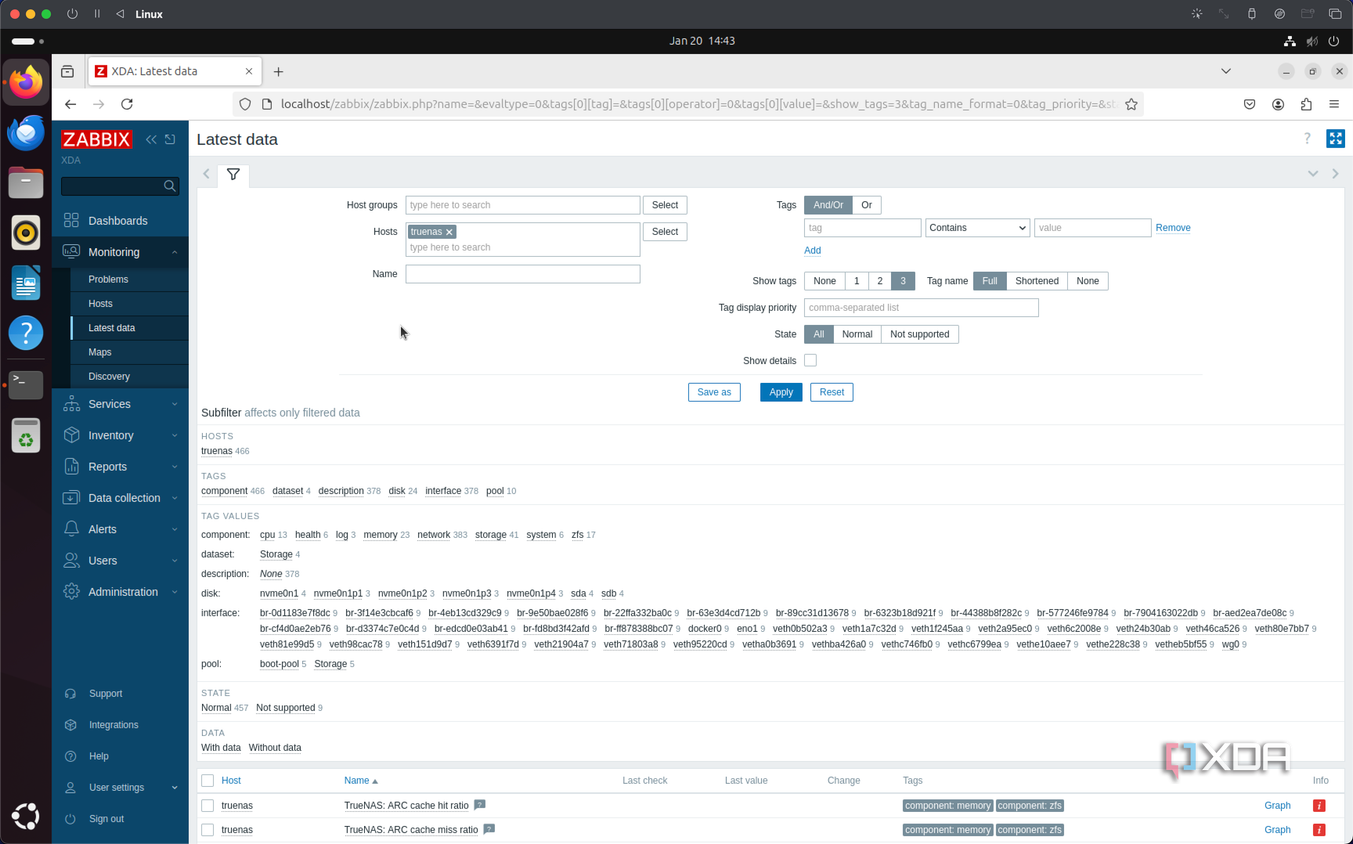Open Firefox application hamburger menu
The image size is (1353, 844).
click(1334, 104)
